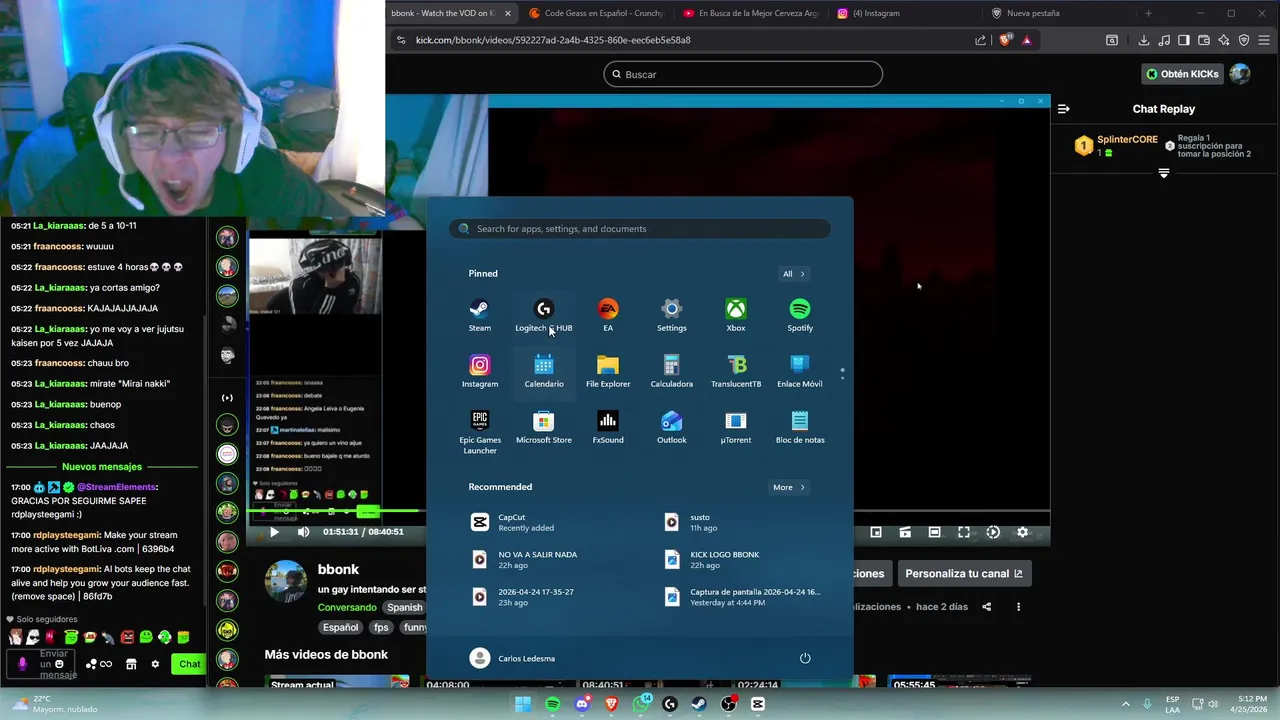Collapse the Chat Replay panel
The height and width of the screenshot is (720, 1280).
(1064, 109)
